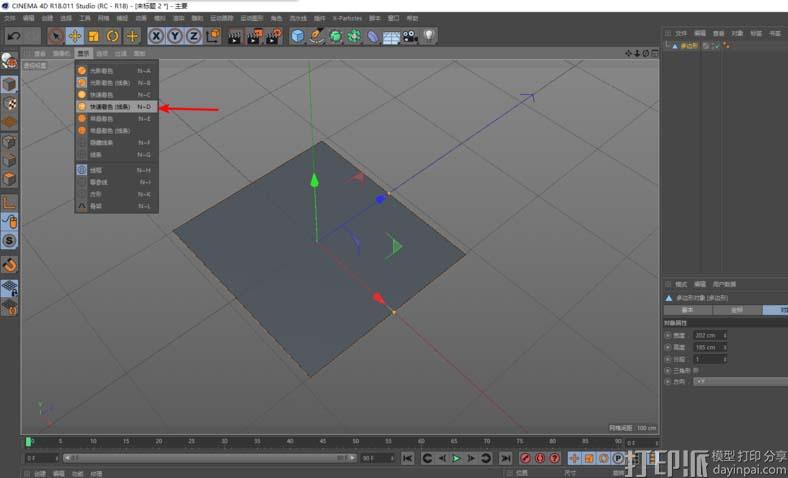The width and height of the screenshot is (788, 478).
Task: Add a light bulb object
Action: pos(429,36)
